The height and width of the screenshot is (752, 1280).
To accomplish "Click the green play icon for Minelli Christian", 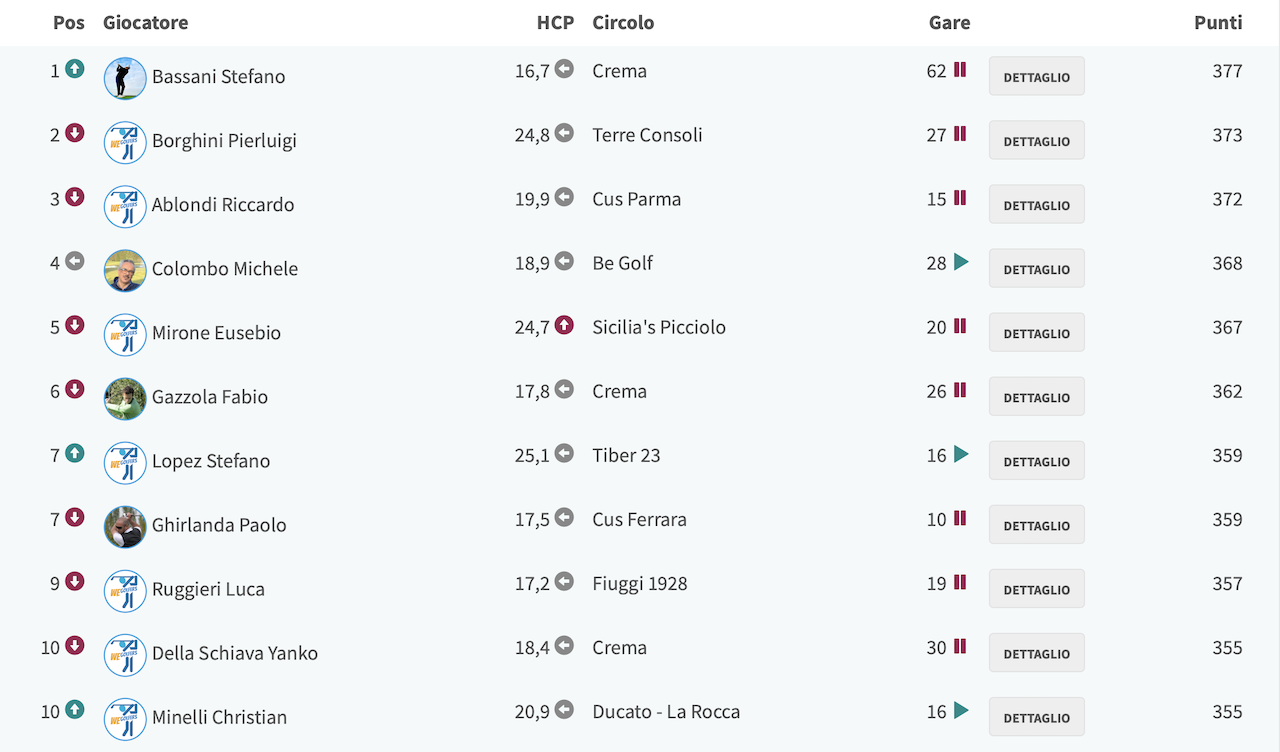I will click(x=961, y=710).
